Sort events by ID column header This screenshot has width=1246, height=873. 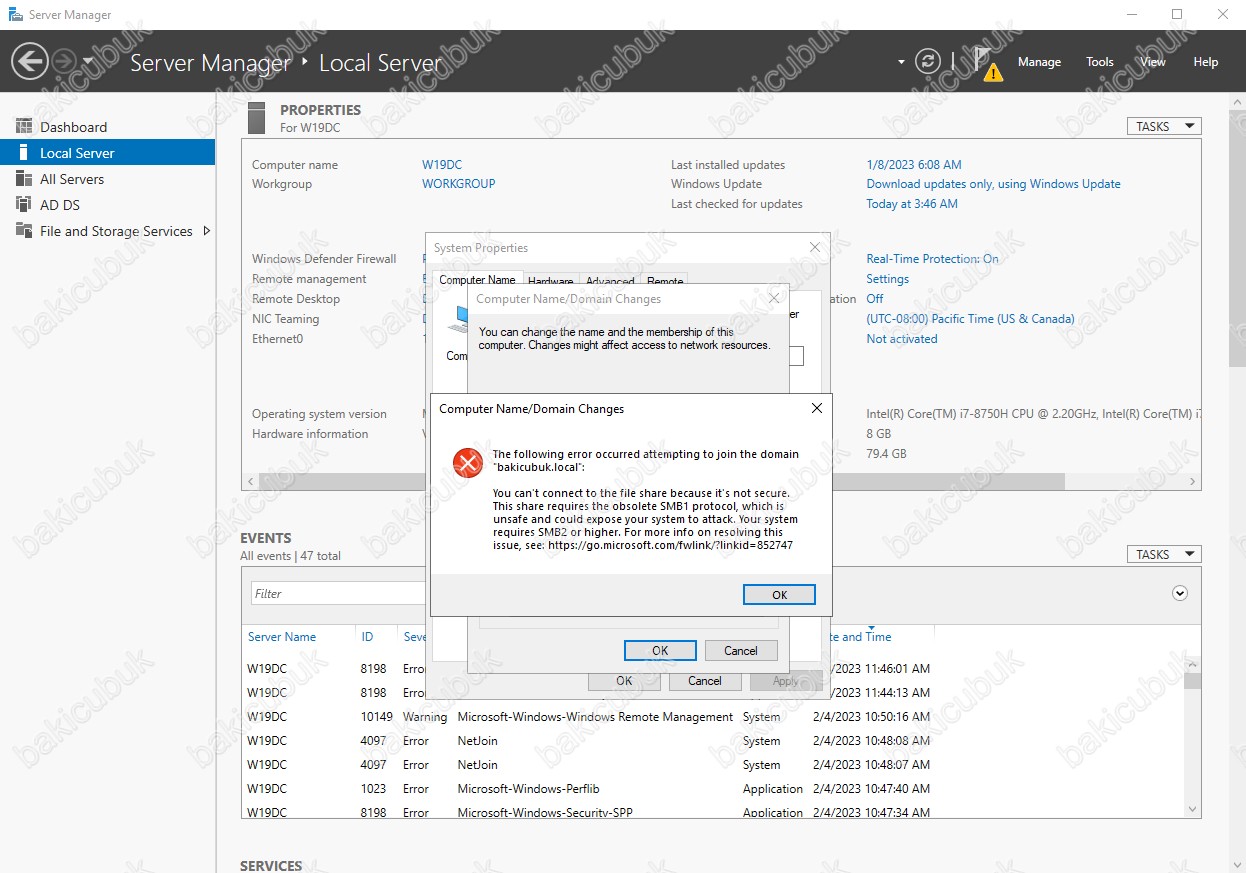coord(367,637)
